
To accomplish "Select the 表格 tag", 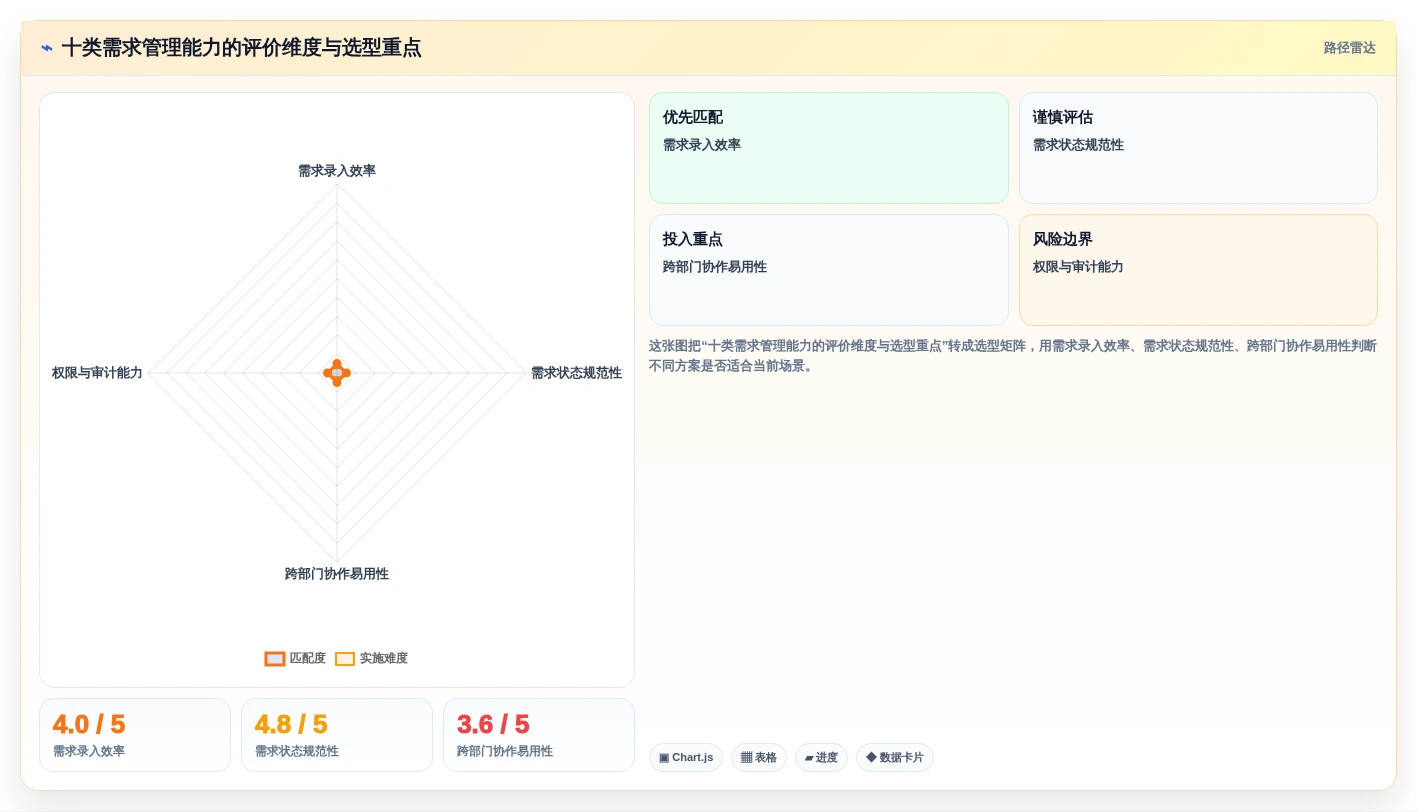I will (759, 758).
